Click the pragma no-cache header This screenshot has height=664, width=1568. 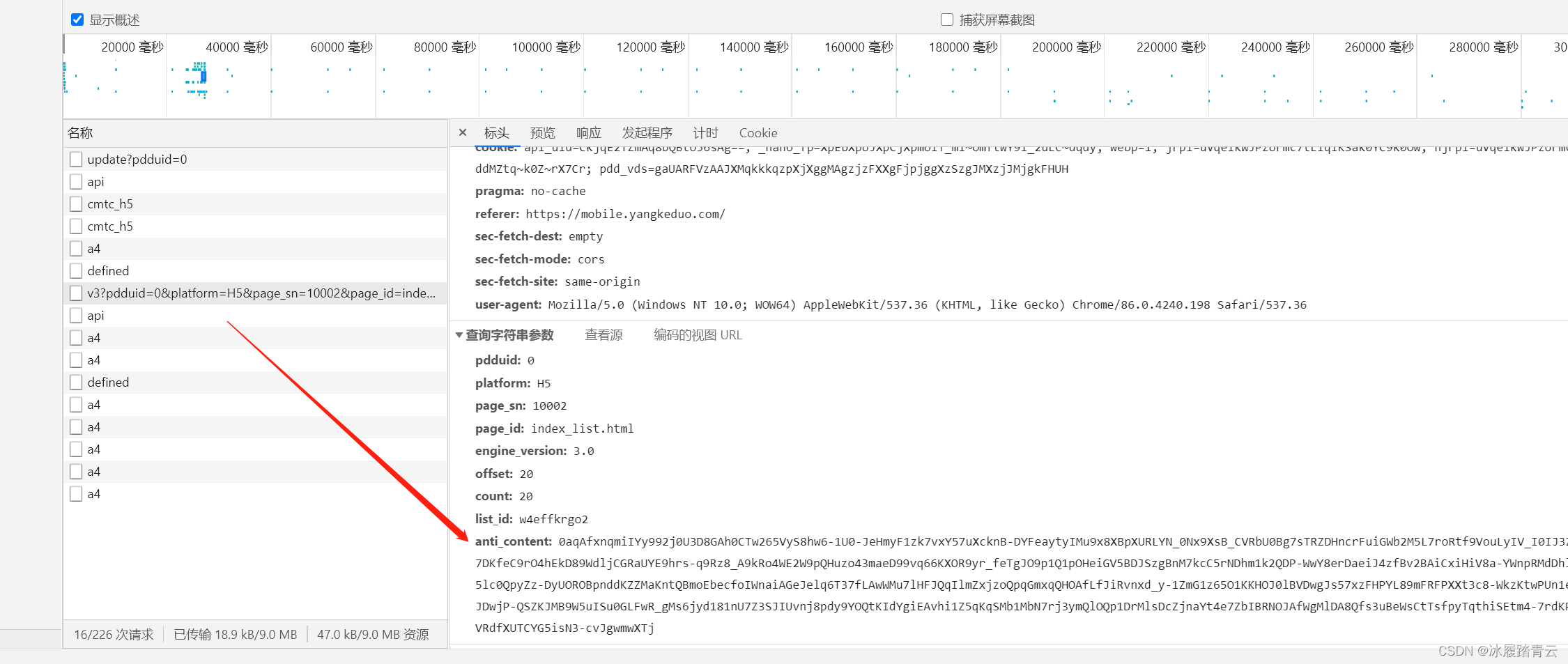(530, 191)
